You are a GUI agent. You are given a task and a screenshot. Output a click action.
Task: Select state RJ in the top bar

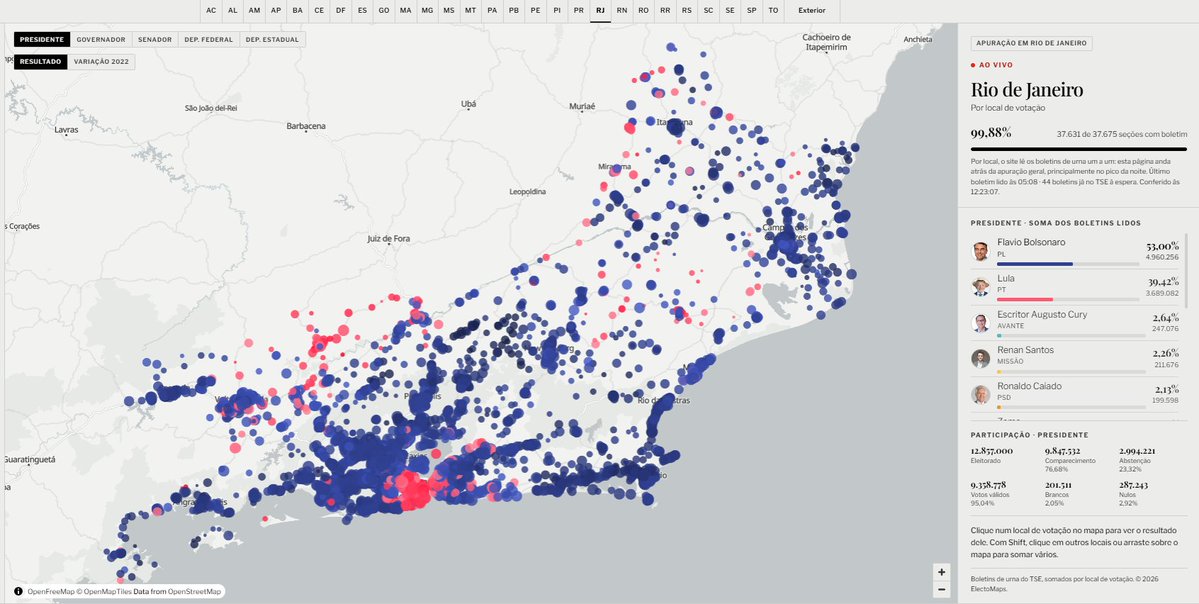[600, 11]
